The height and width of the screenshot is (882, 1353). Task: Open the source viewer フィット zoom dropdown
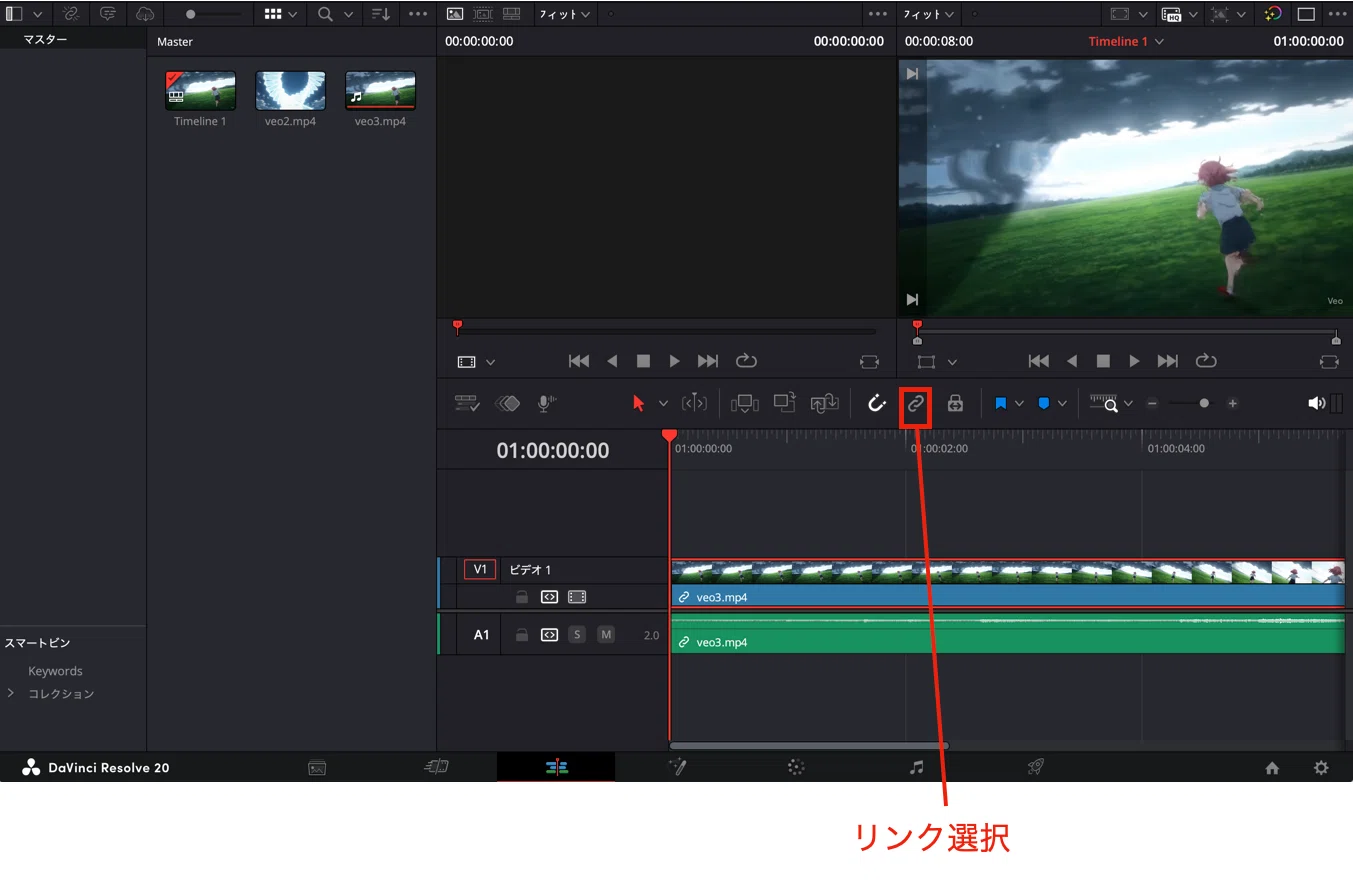pyautogui.click(x=564, y=14)
